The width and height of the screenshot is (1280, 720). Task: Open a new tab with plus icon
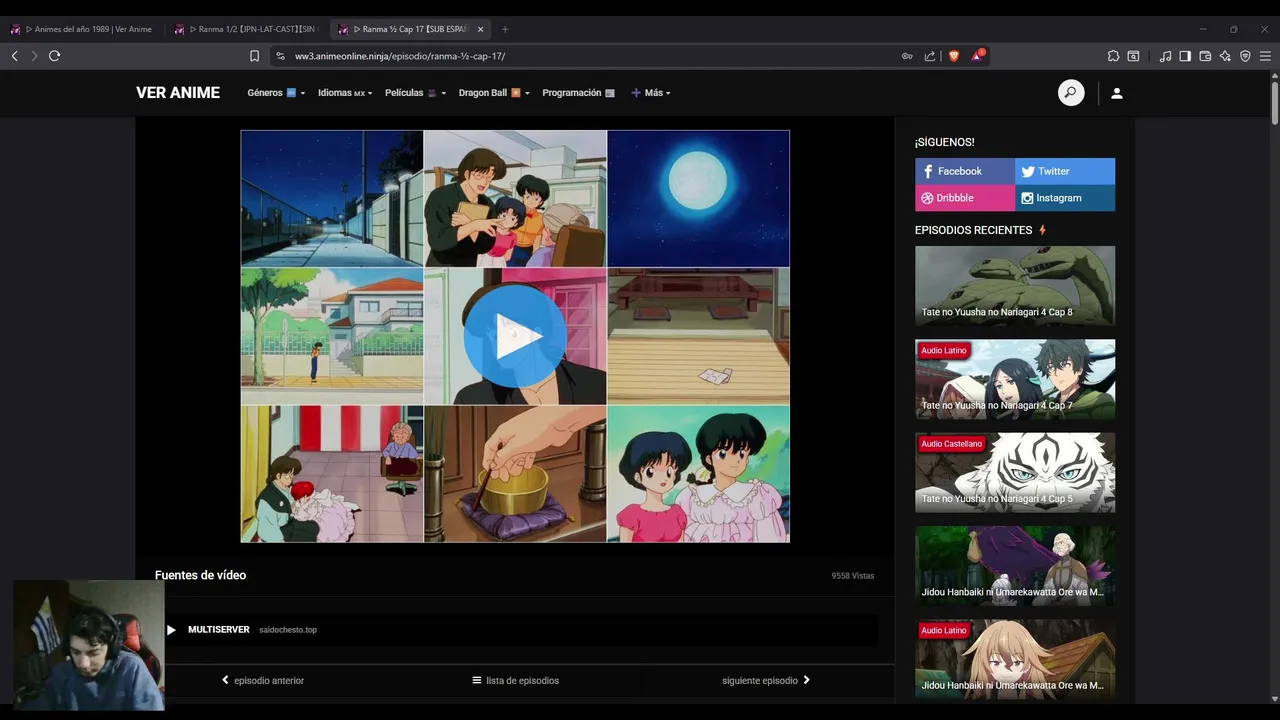point(505,29)
